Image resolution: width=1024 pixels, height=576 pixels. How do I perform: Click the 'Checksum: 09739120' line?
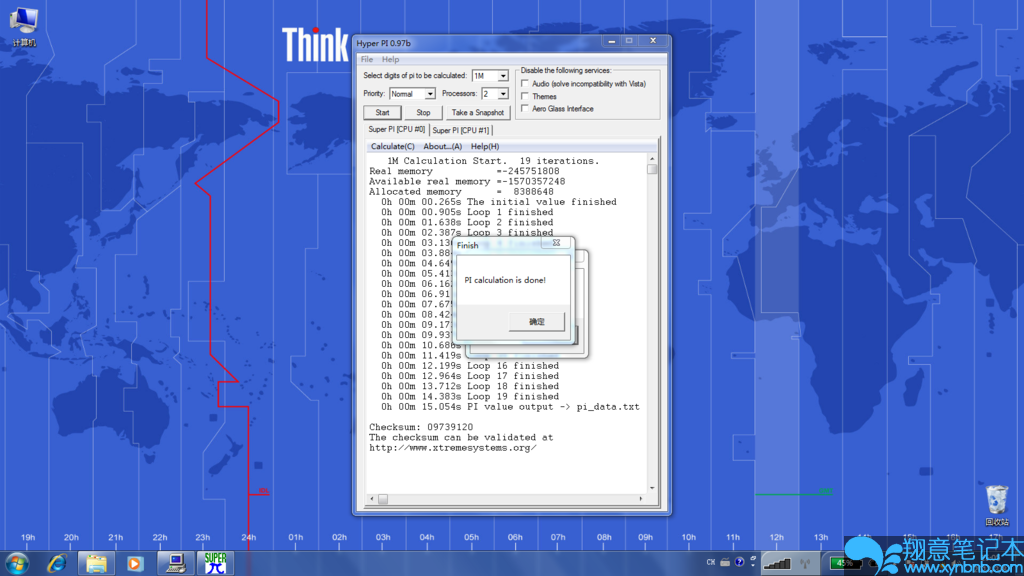421,427
